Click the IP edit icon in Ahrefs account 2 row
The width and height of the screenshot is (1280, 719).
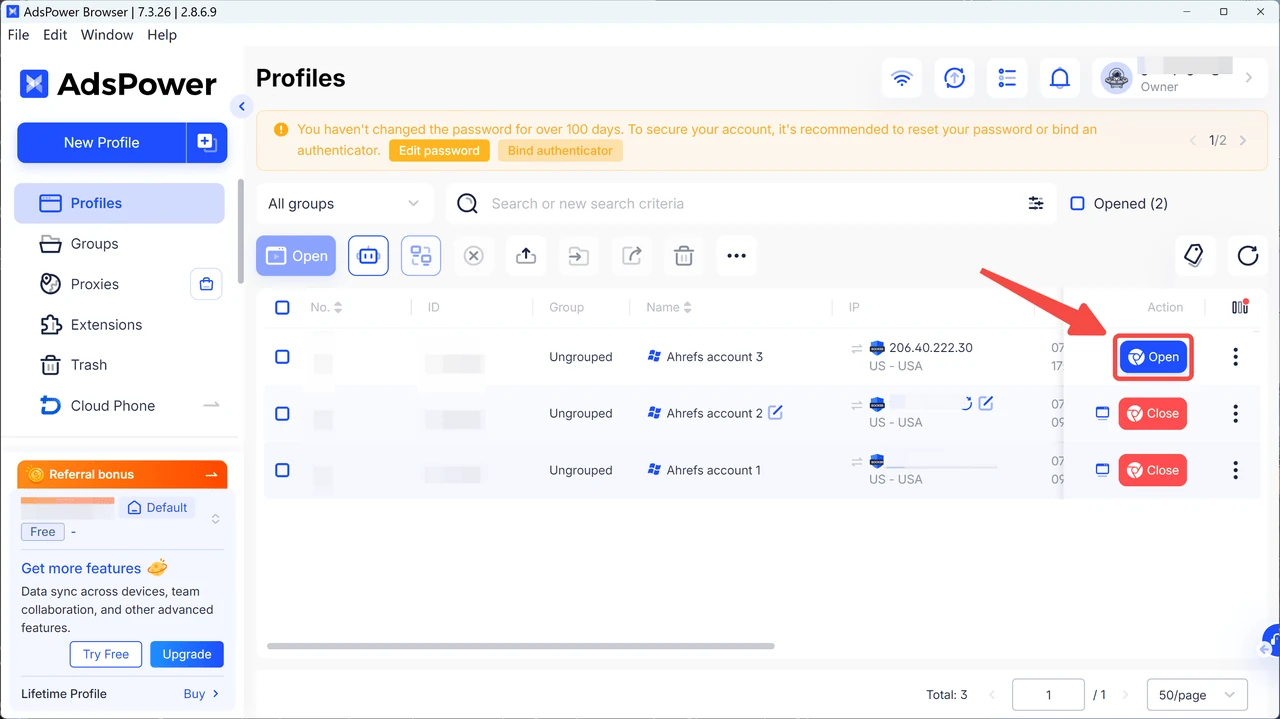click(x=986, y=403)
